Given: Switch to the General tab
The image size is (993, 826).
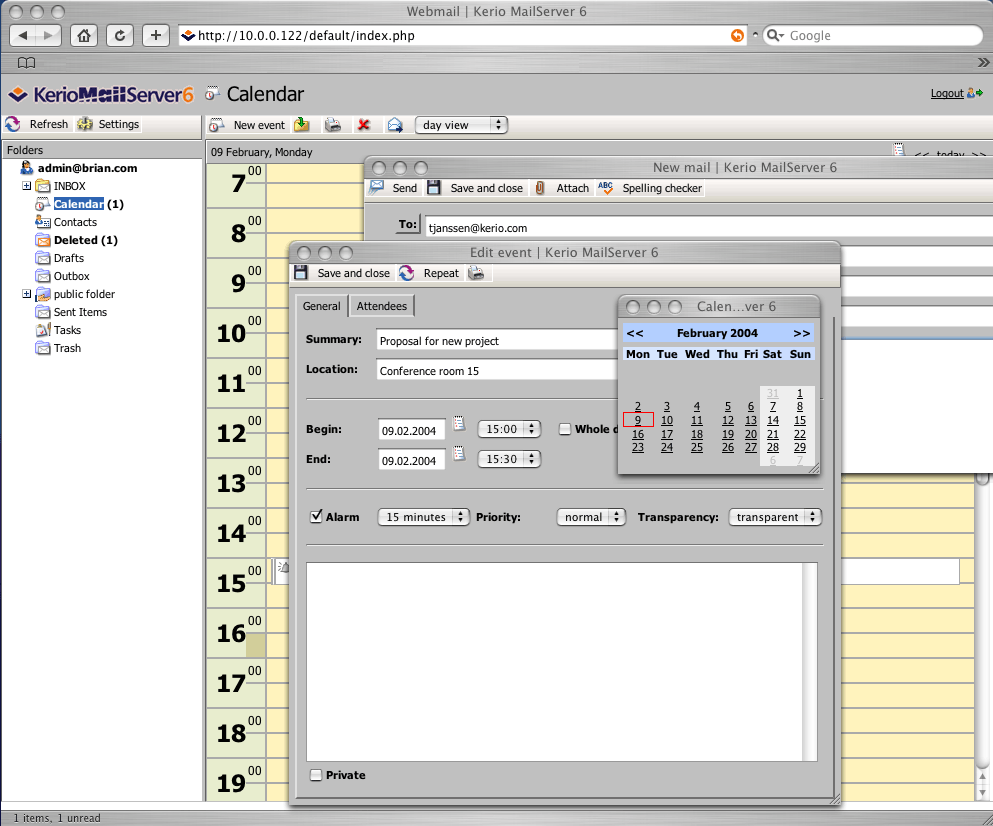Looking at the screenshot, I should (322, 306).
